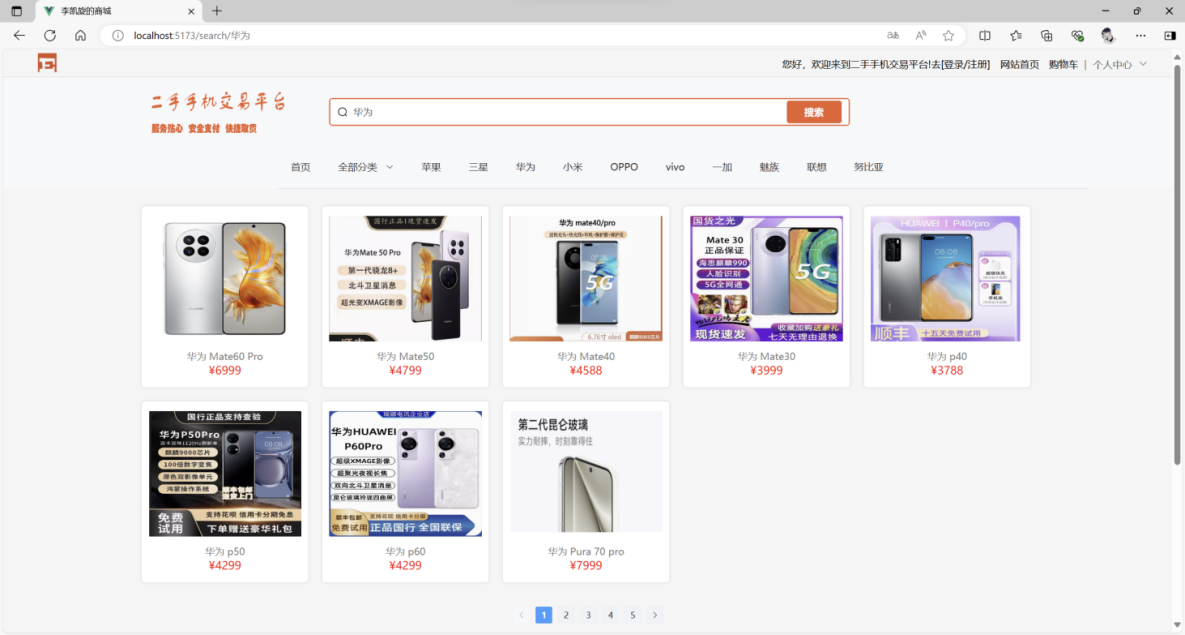Open 华为 Mate40 product image
The image size is (1185, 635).
pos(586,278)
